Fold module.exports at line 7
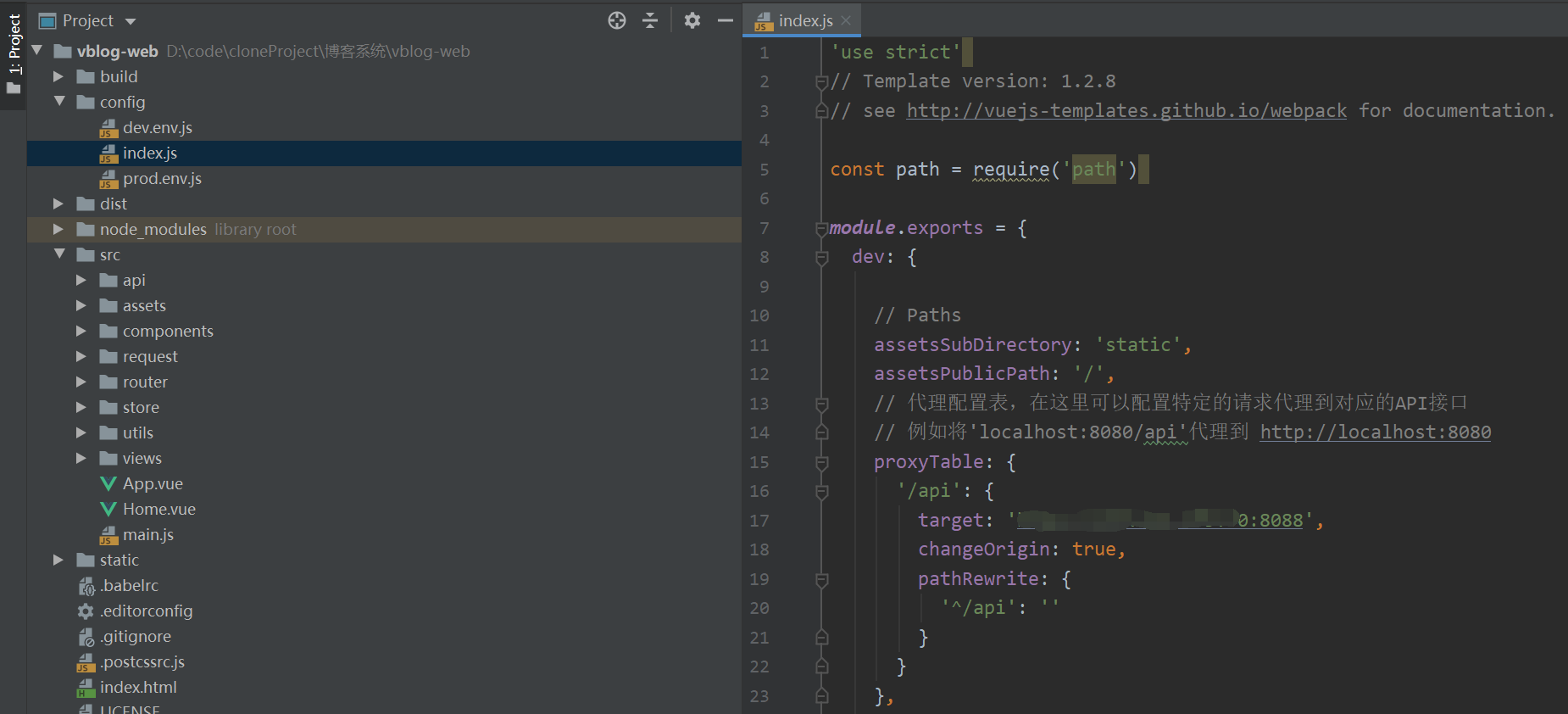 pyautogui.click(x=821, y=228)
